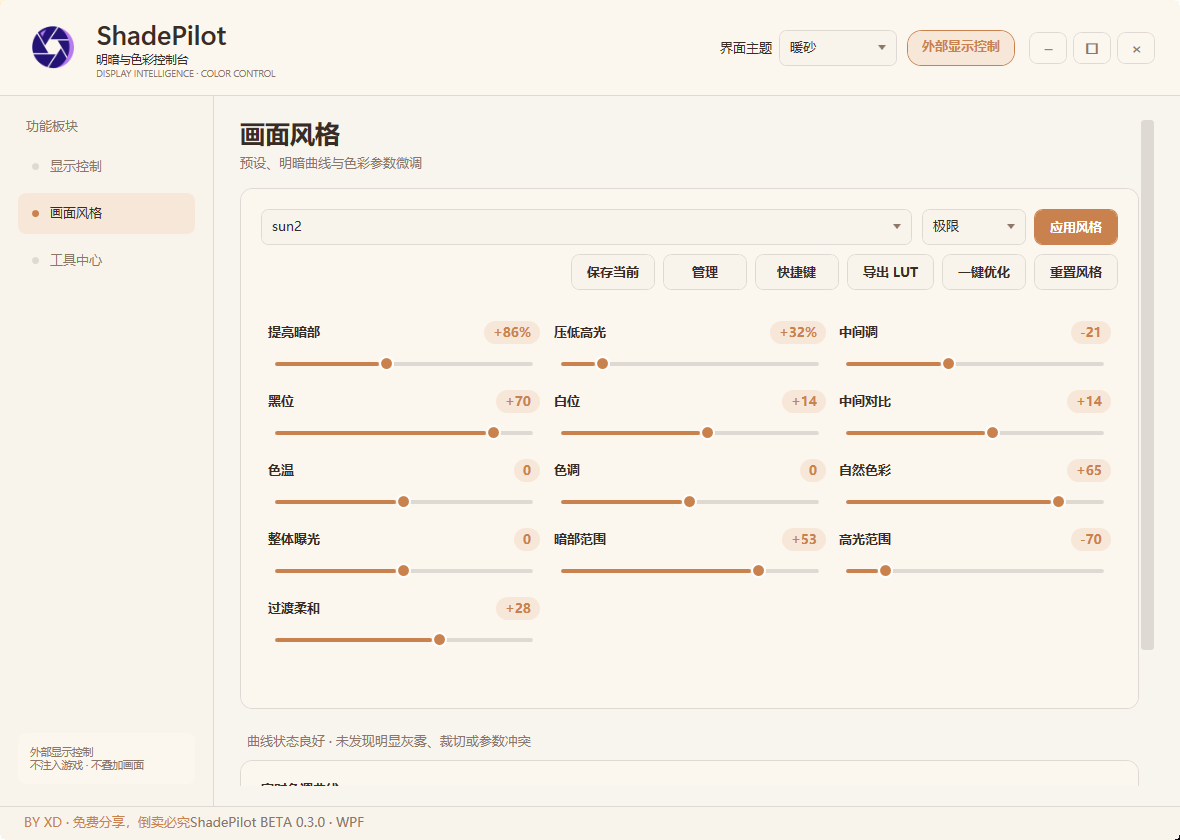Click the 高光范围 slider handle
Screen dimensions: 1180x840
[x=886, y=571]
